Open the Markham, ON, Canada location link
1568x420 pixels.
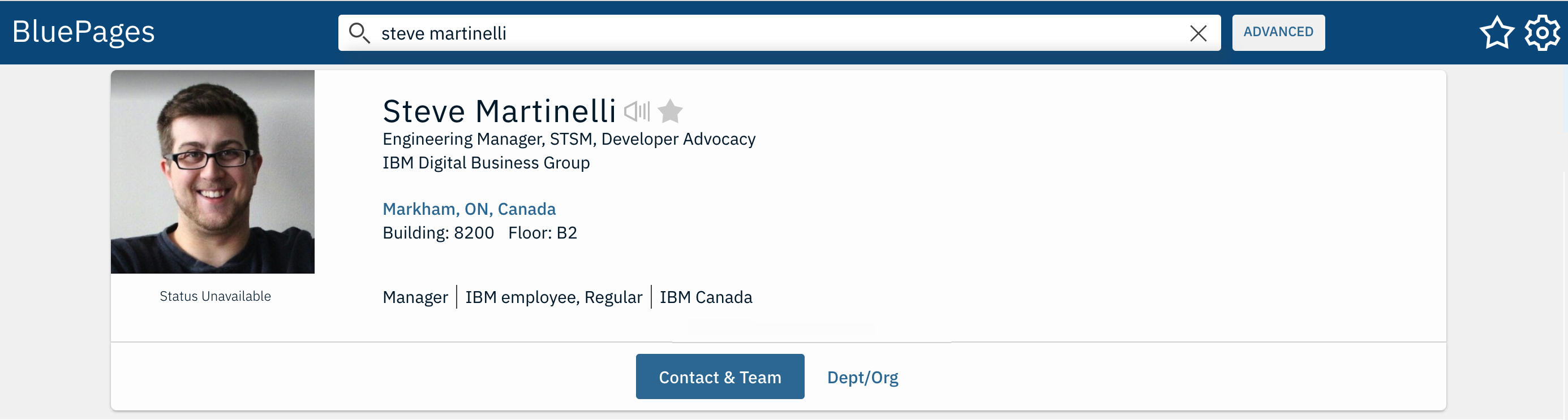tap(469, 209)
